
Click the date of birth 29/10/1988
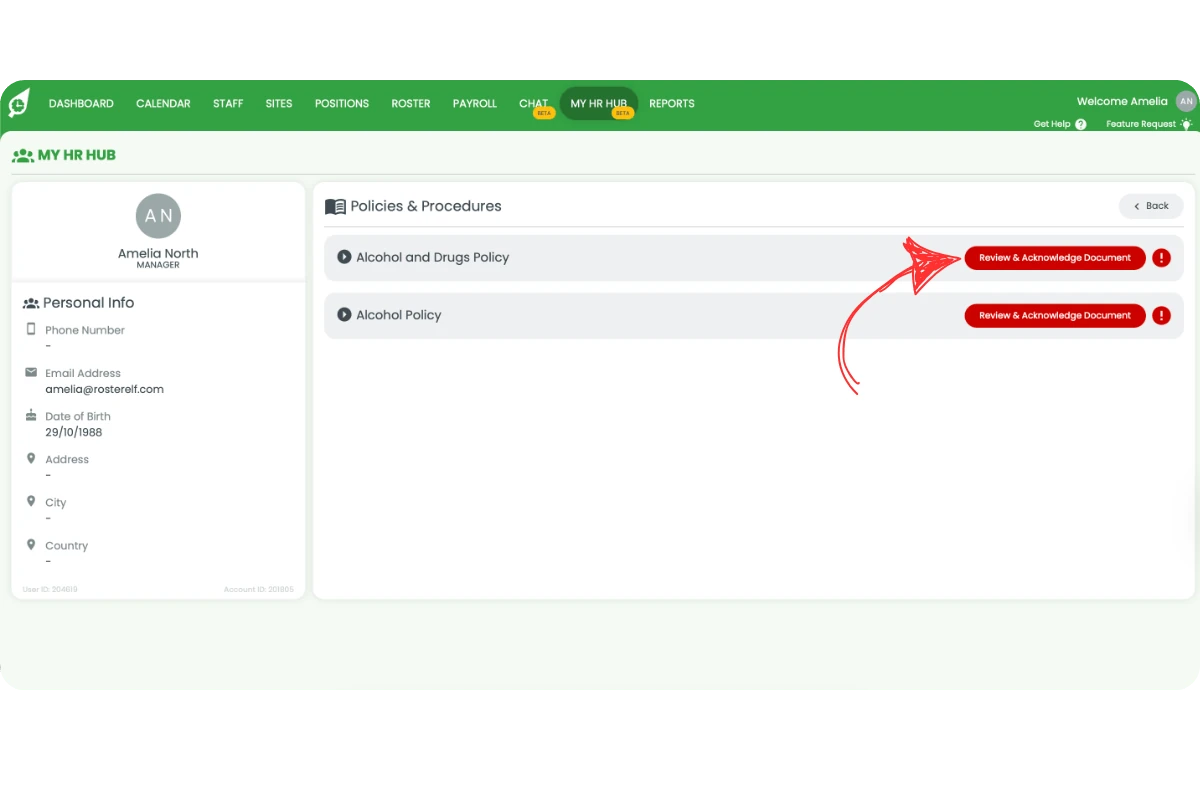73,433
